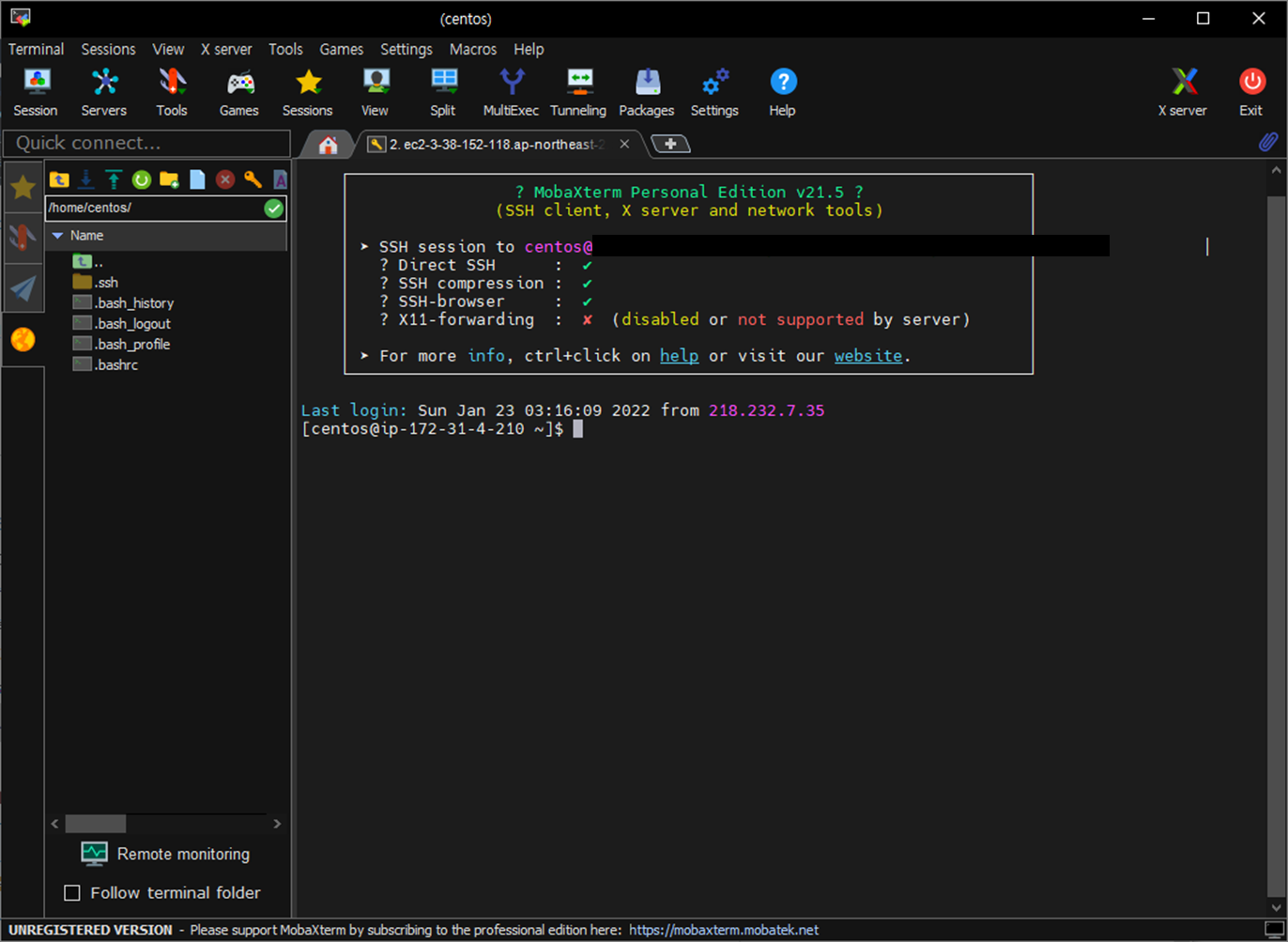Open the Tools menu
1288x942 pixels.
tap(285, 49)
